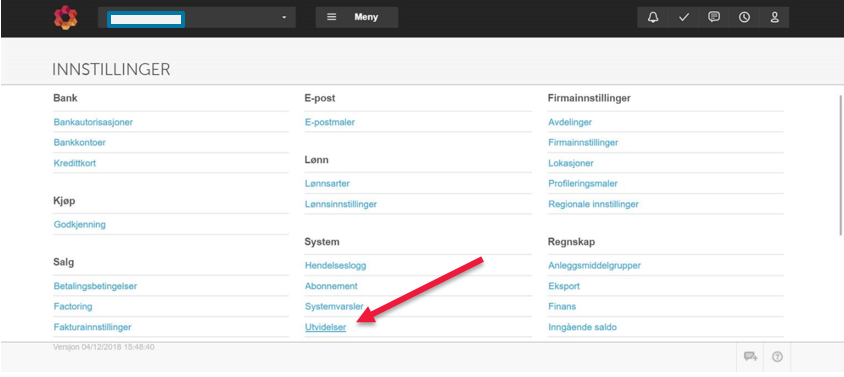Open Bankautorisasjoner settings
844x377 pixels.
tap(93, 122)
